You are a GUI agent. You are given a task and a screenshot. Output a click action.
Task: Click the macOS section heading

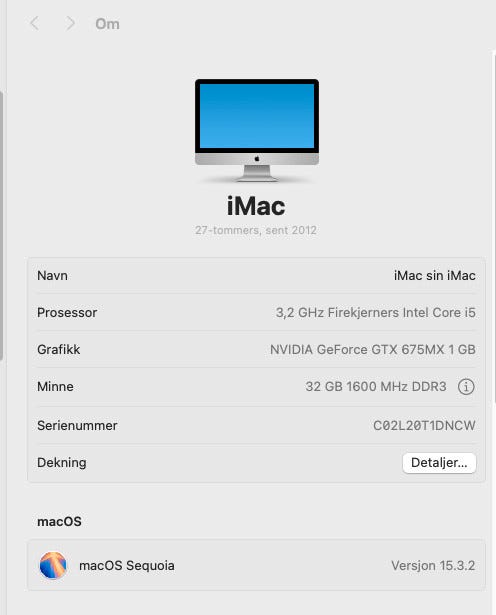pos(59,522)
